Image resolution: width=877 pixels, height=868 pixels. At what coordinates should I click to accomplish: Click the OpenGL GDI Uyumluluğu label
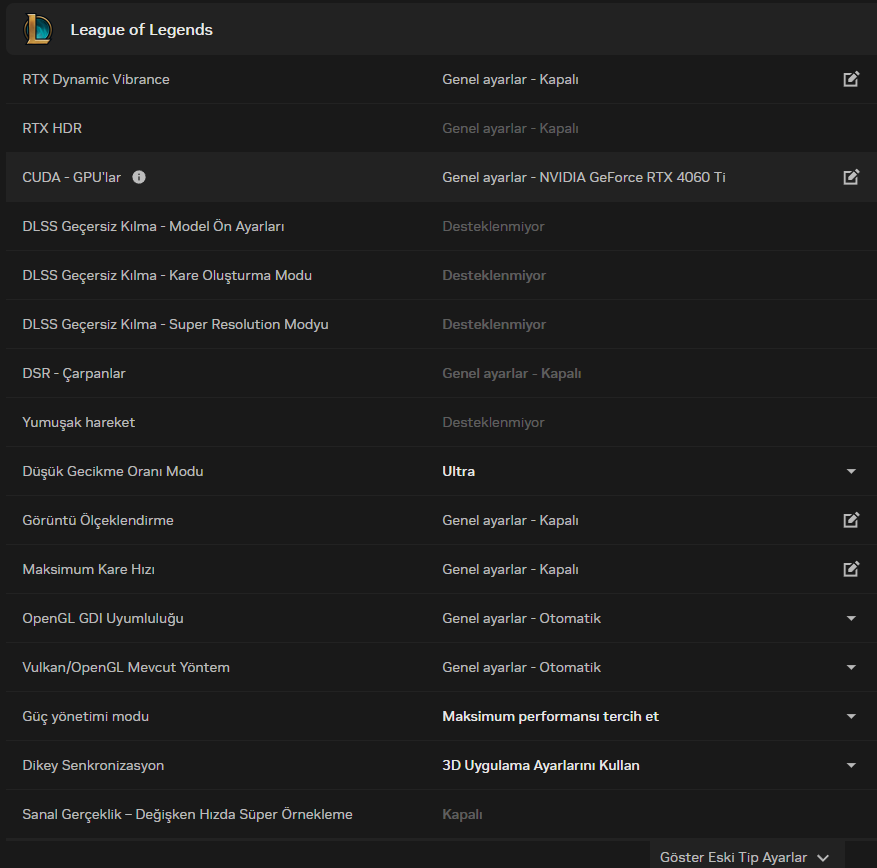point(103,619)
